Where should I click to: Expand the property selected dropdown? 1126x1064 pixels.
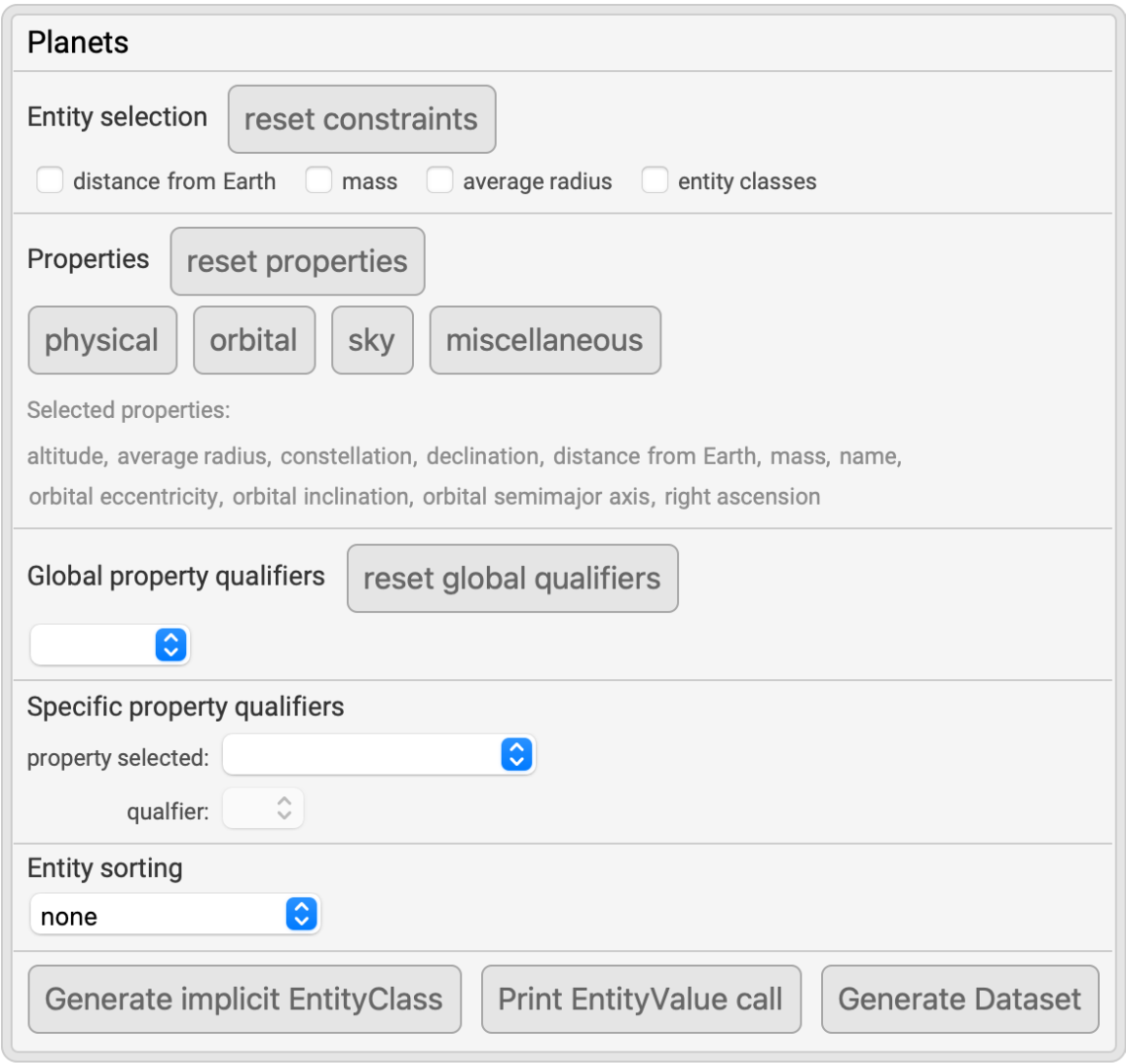[379, 755]
